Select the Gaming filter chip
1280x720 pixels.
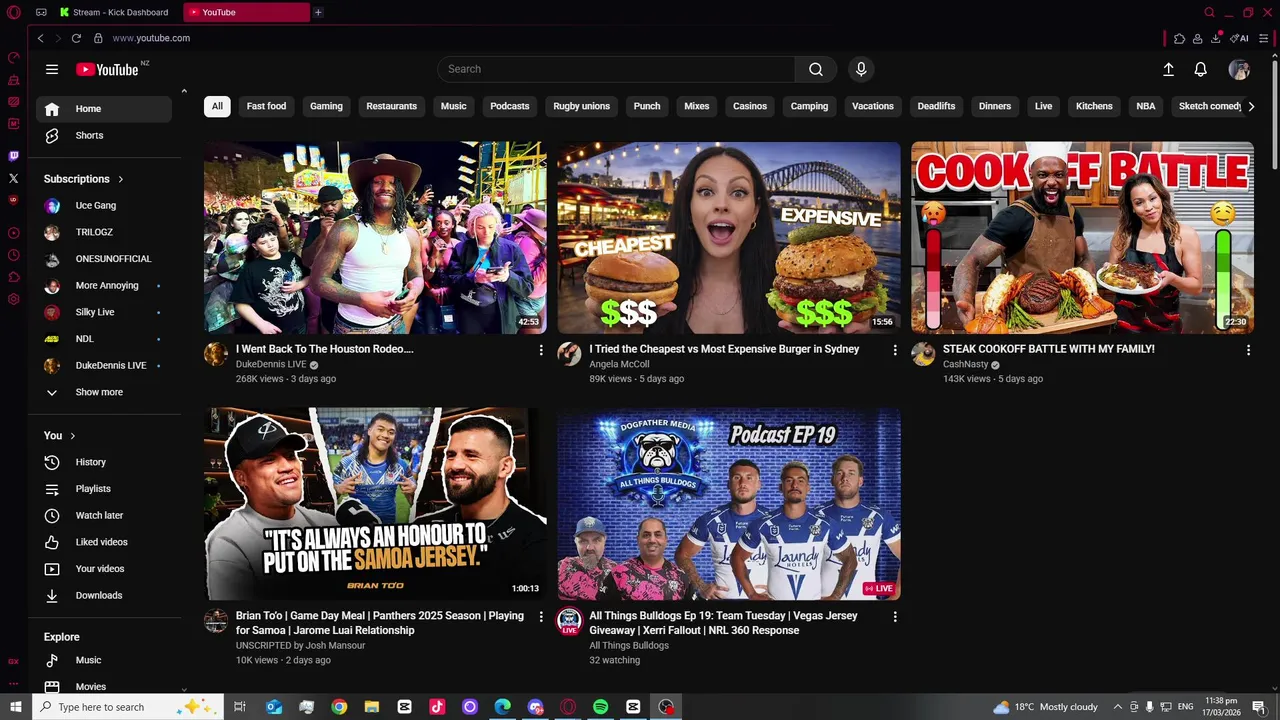[x=326, y=106]
